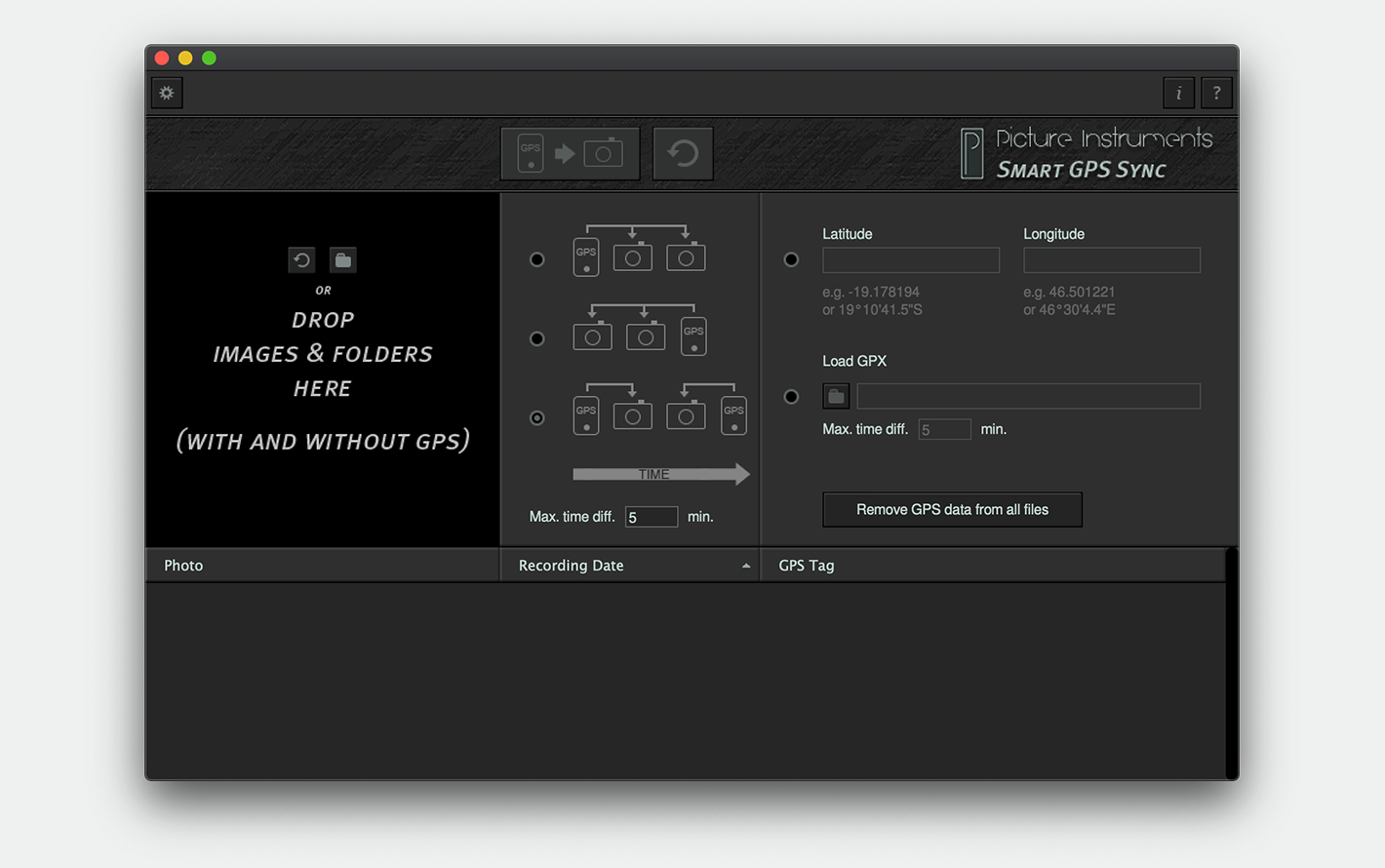
Task: Click the GPX Max. time diff. field
Action: pos(944,429)
